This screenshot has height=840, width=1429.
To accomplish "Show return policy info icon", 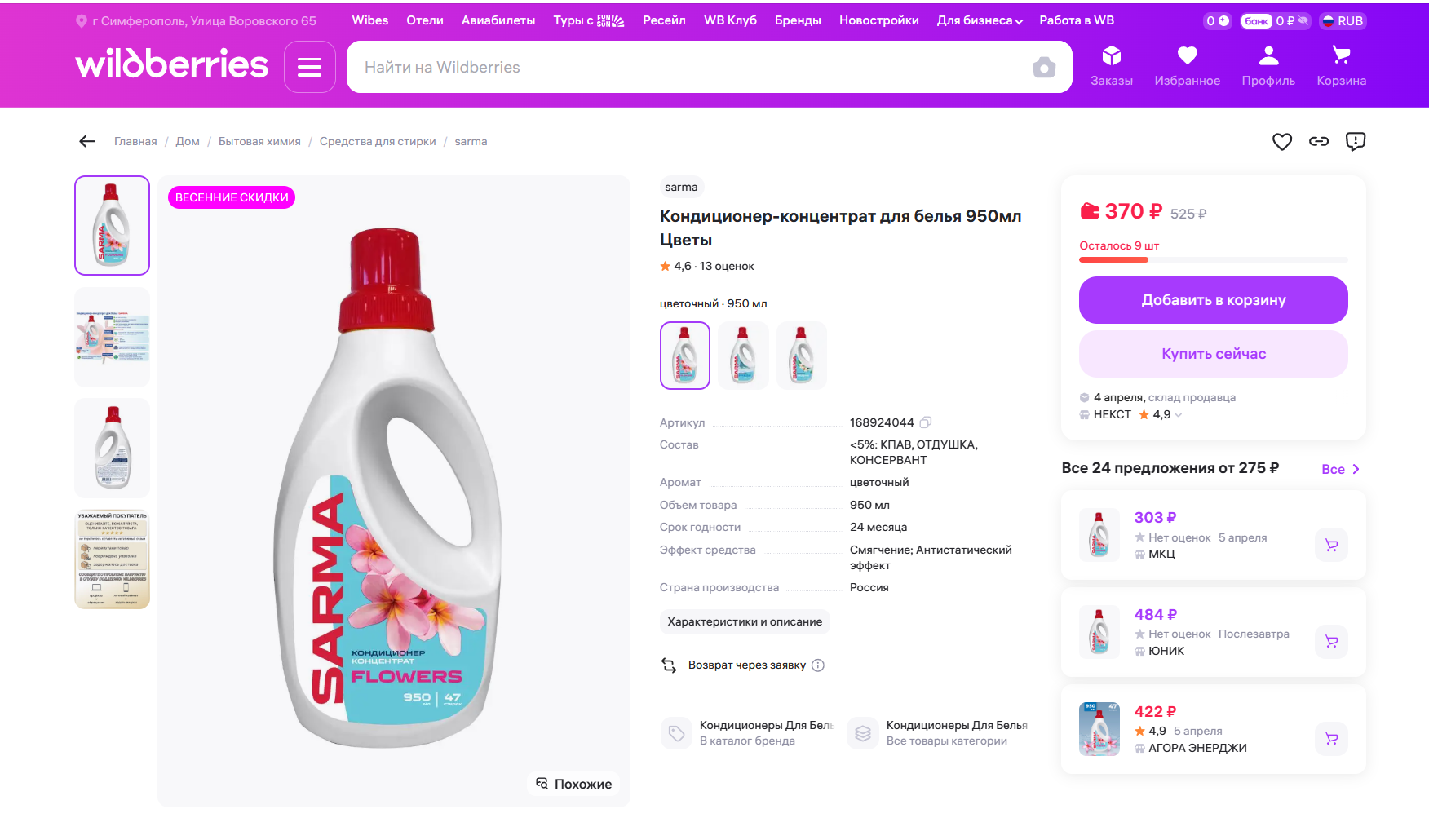I will pyautogui.click(x=818, y=665).
